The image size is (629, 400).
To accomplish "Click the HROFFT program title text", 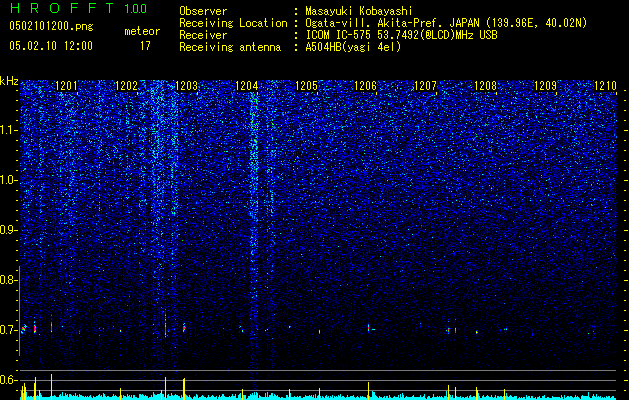I will [62, 8].
